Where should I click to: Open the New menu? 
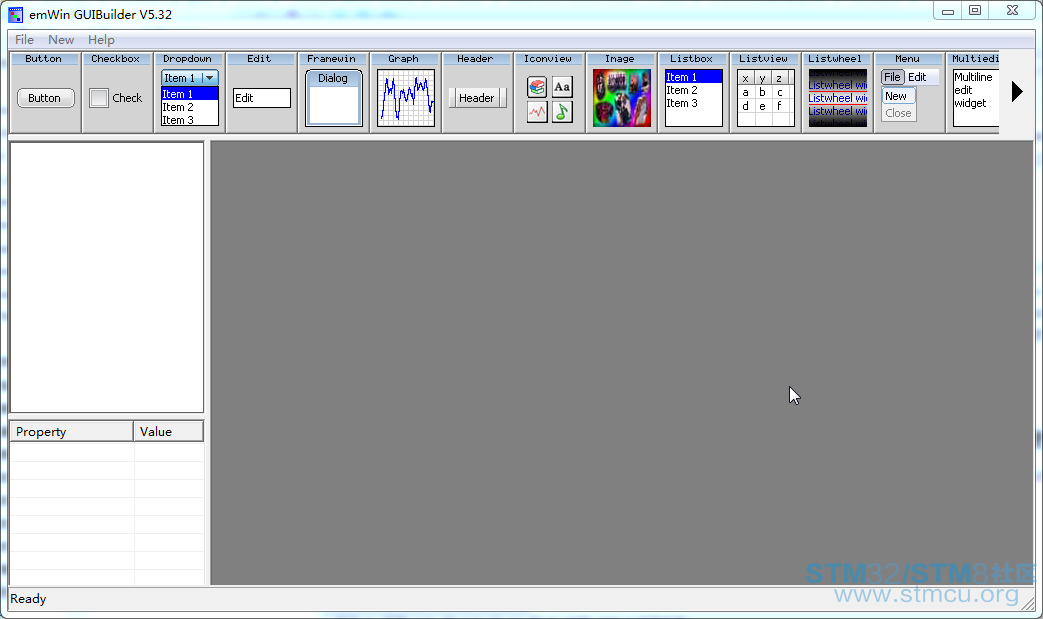[61, 40]
